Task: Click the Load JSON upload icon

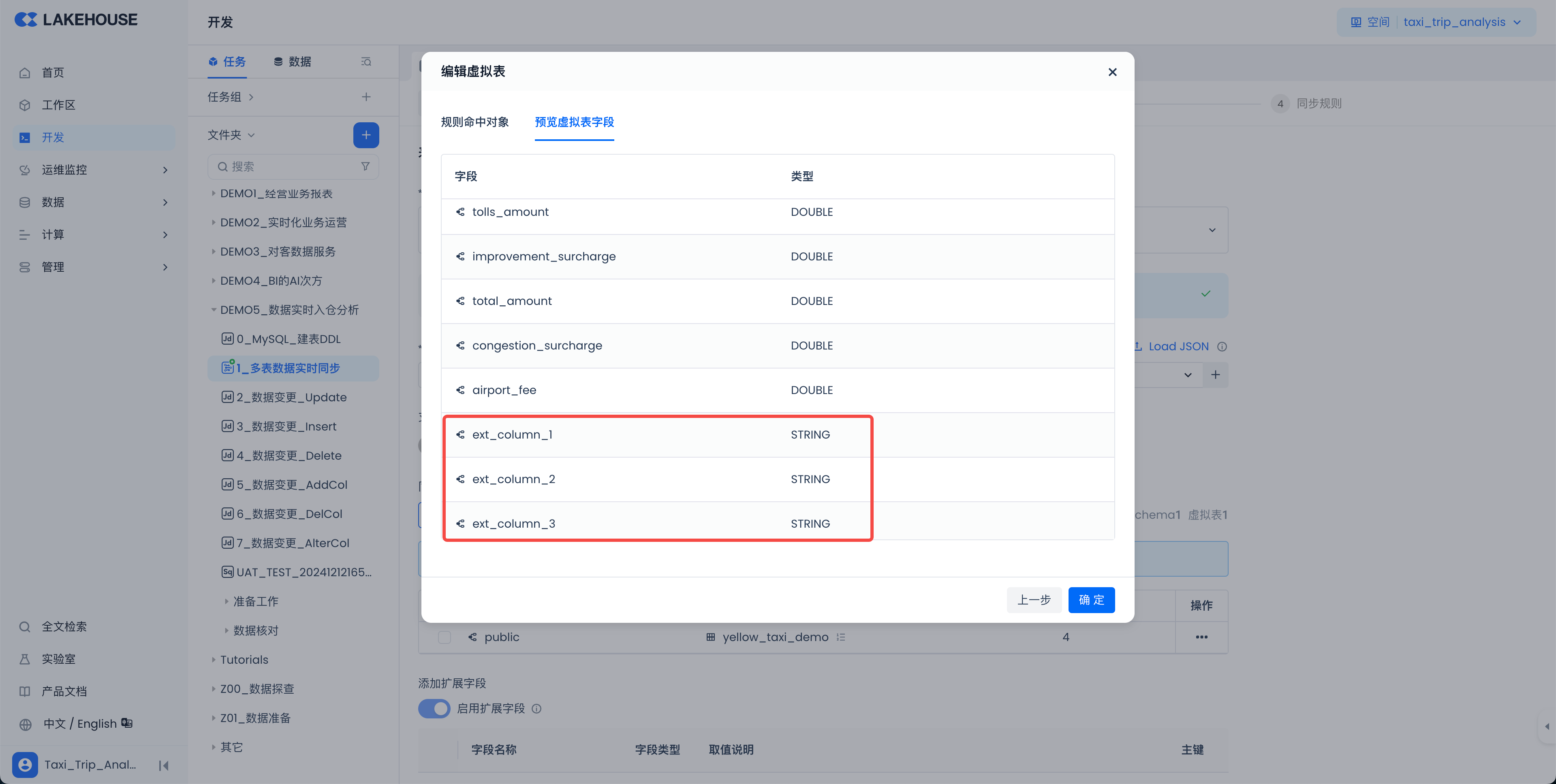Action: 1138,346
